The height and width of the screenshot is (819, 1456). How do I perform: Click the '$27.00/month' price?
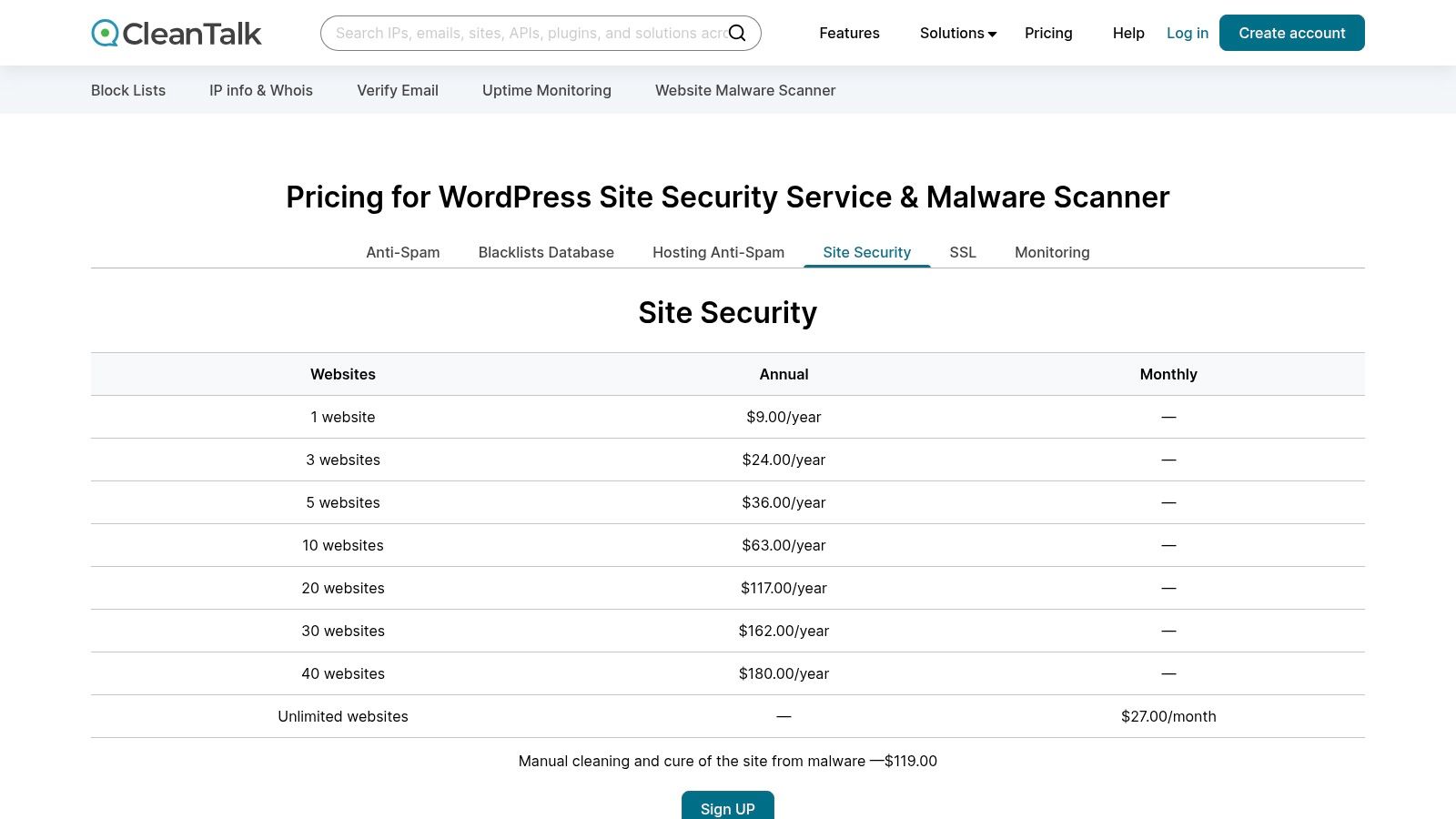pyautogui.click(x=1168, y=716)
